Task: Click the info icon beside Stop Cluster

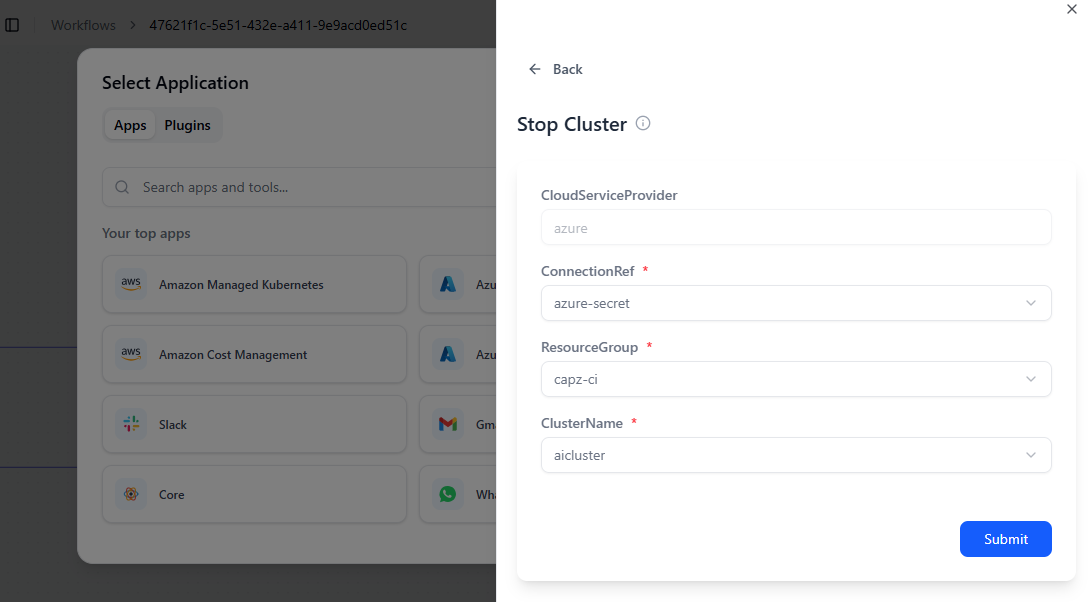Action: [643, 124]
